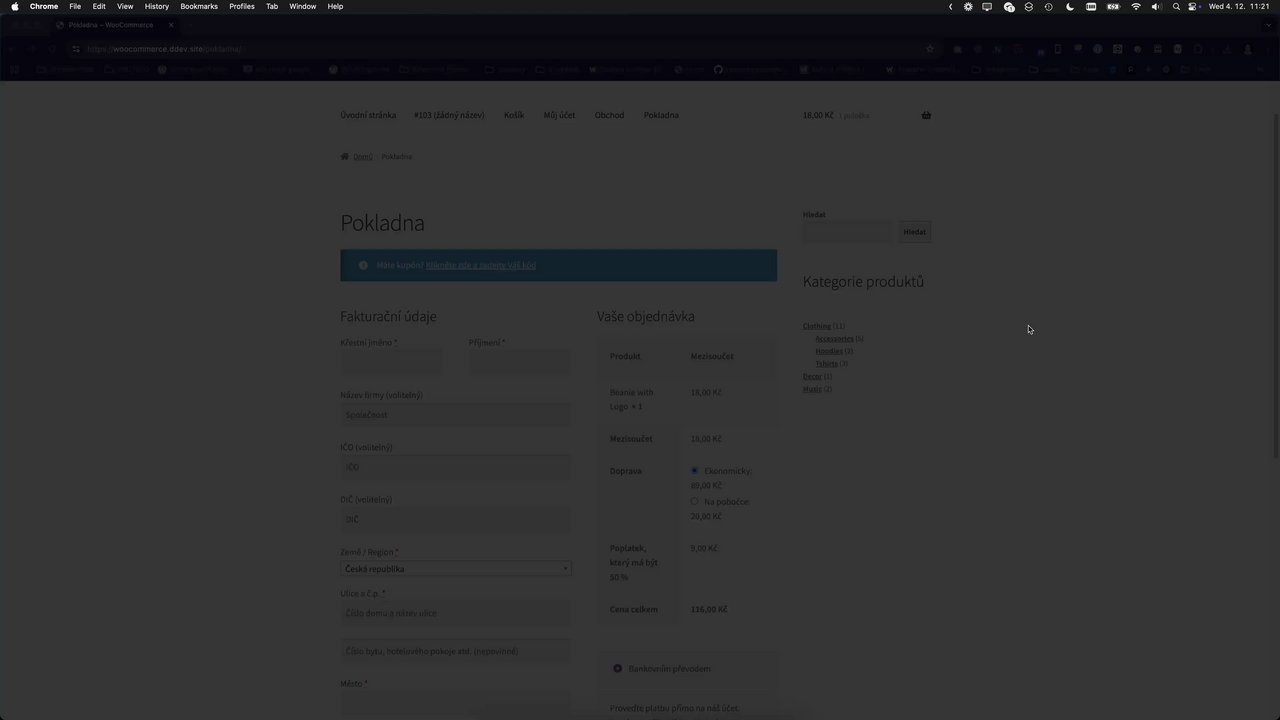1280x720 pixels.
Task: Open Creative Cloud menu bar icon
Action: pyautogui.click(x=1009, y=6)
